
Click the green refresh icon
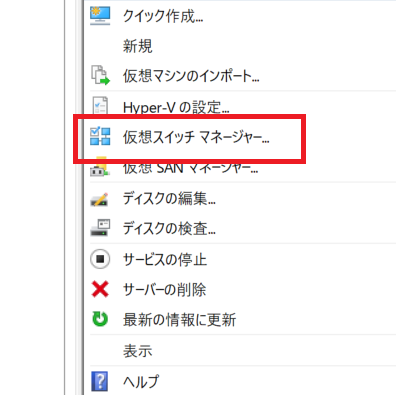coord(100,319)
